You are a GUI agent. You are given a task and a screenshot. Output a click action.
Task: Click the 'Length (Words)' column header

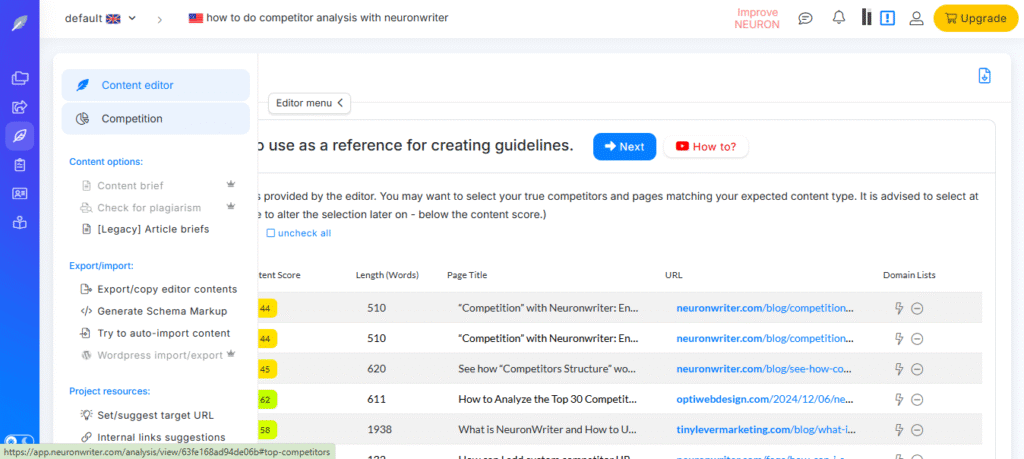click(387, 275)
